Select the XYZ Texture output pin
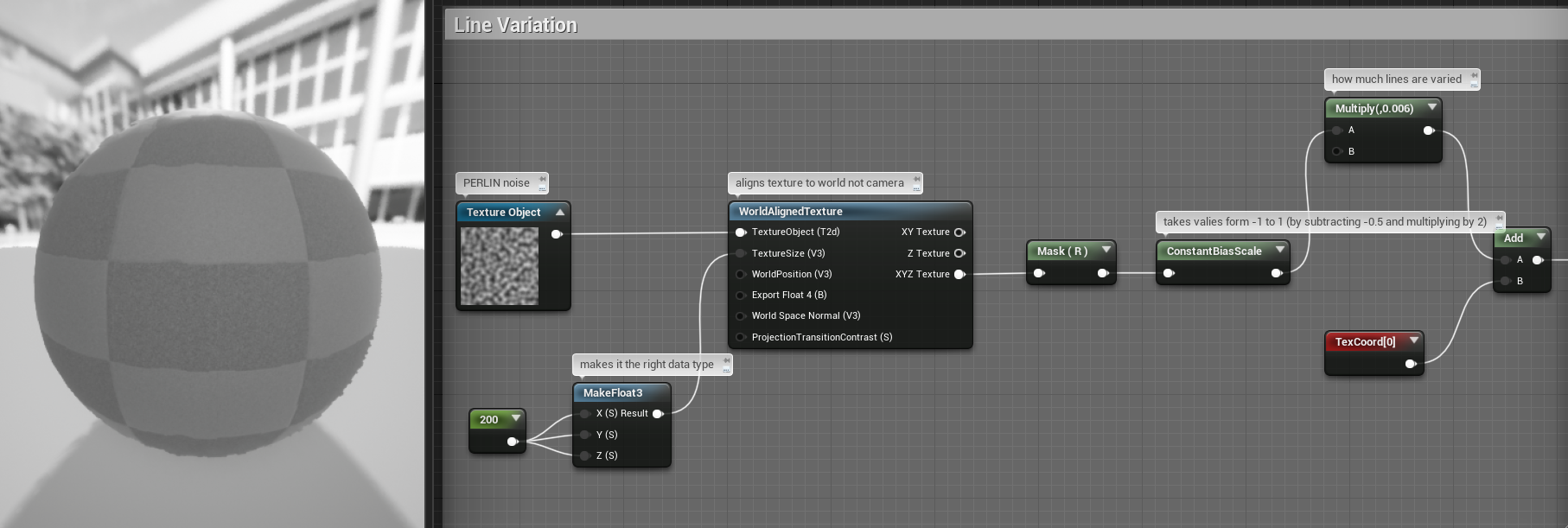Screen dimensions: 1568x528 click(959, 274)
